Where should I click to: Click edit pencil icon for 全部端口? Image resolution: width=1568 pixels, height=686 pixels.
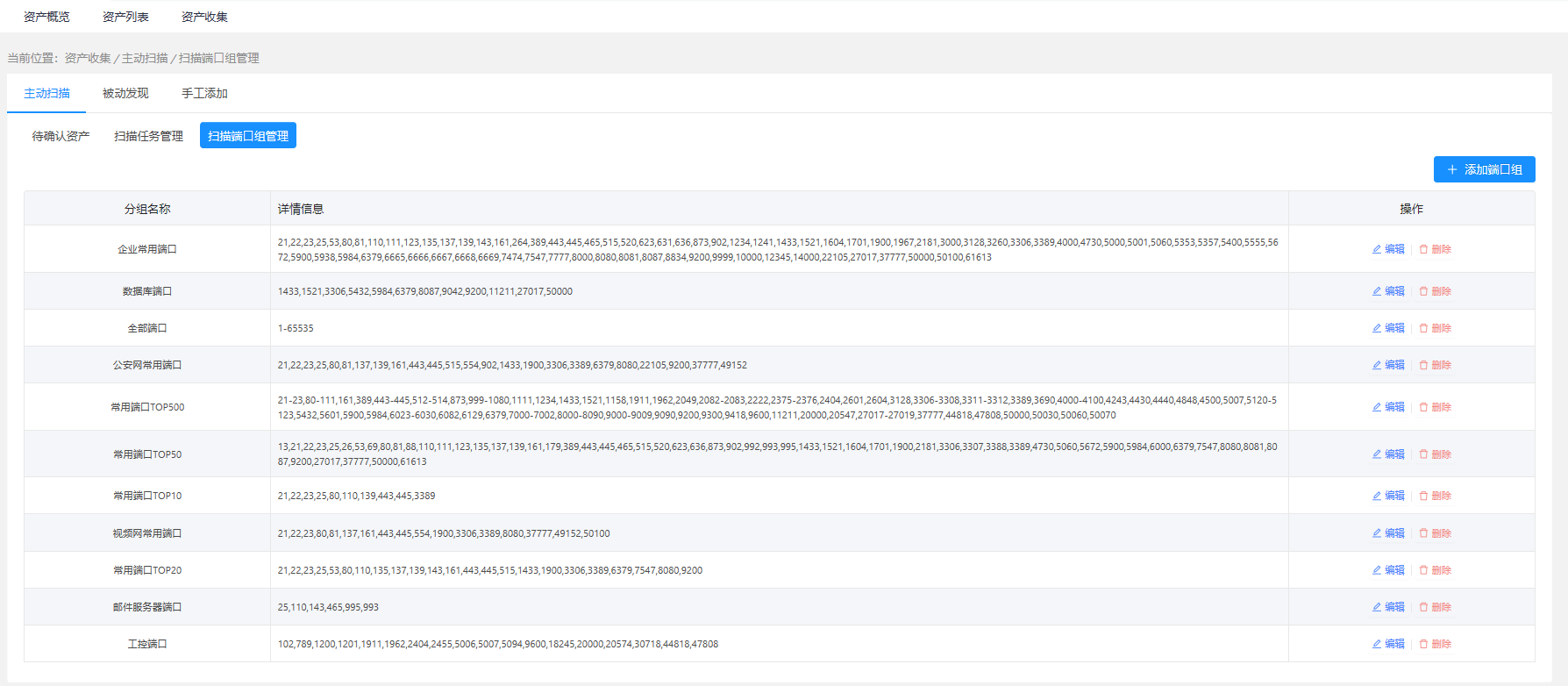tap(1377, 328)
